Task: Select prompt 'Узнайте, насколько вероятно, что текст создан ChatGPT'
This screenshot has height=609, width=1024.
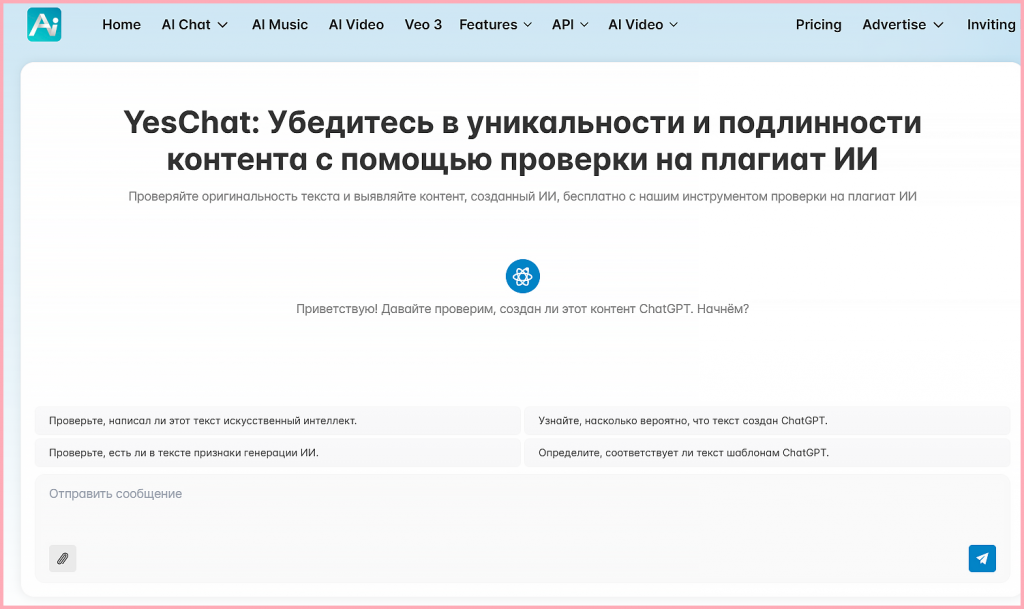Action: click(767, 421)
